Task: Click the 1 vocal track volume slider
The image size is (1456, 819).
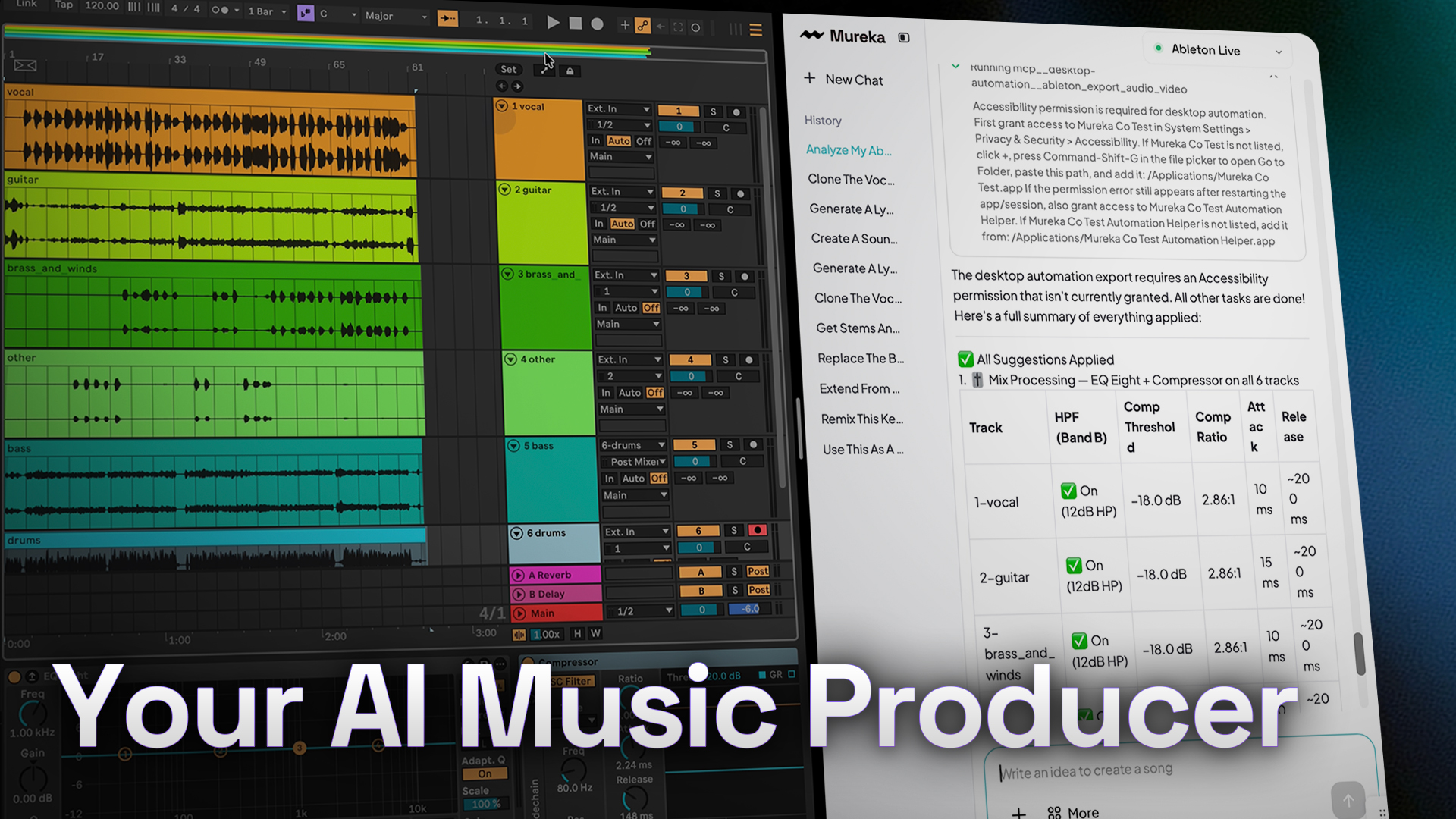Action: pyautogui.click(x=679, y=127)
